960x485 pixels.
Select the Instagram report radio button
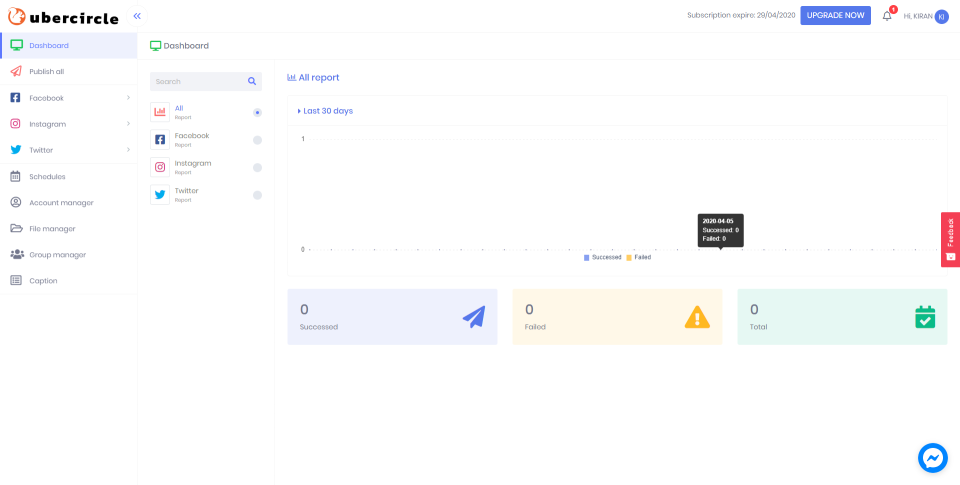point(257,168)
